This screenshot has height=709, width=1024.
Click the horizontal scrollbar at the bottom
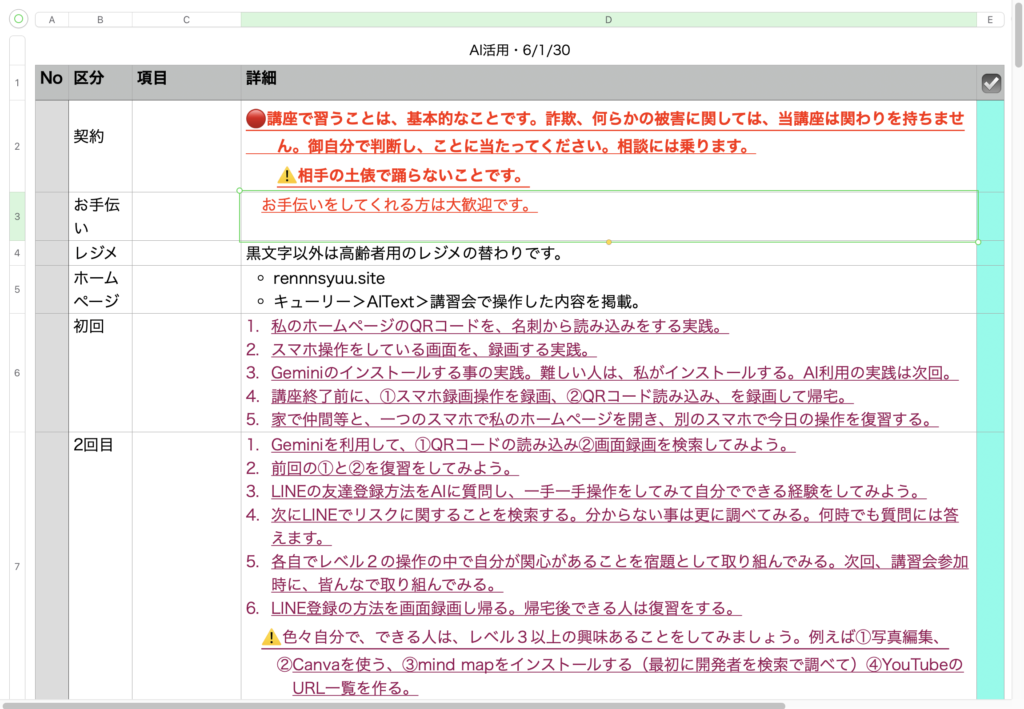pyautogui.click(x=400, y=704)
